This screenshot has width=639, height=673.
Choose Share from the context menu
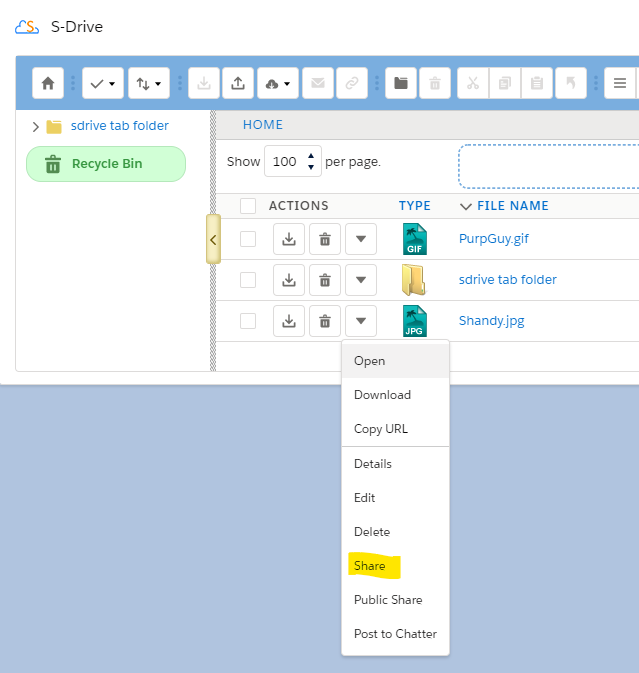[x=370, y=566]
